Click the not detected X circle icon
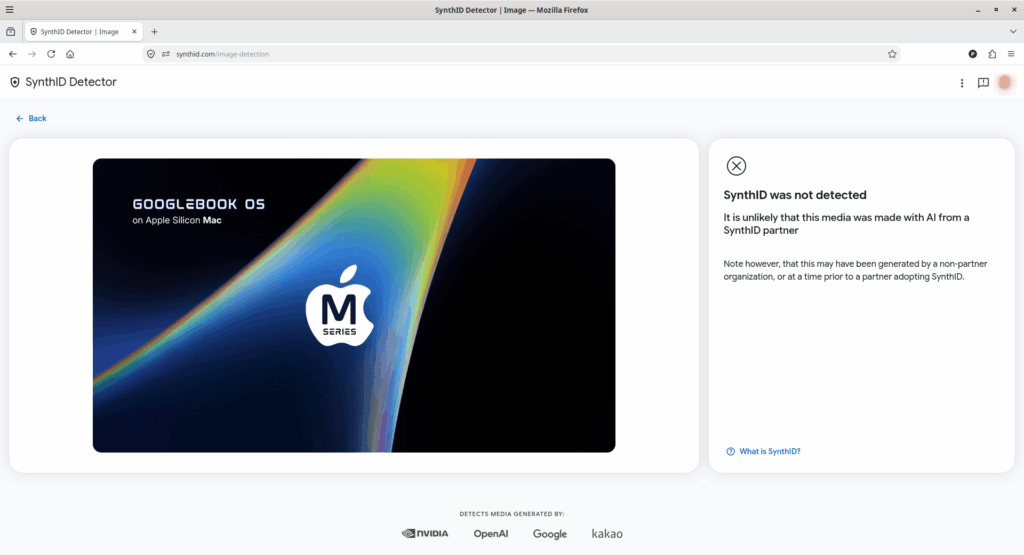1024x555 pixels. 736,166
